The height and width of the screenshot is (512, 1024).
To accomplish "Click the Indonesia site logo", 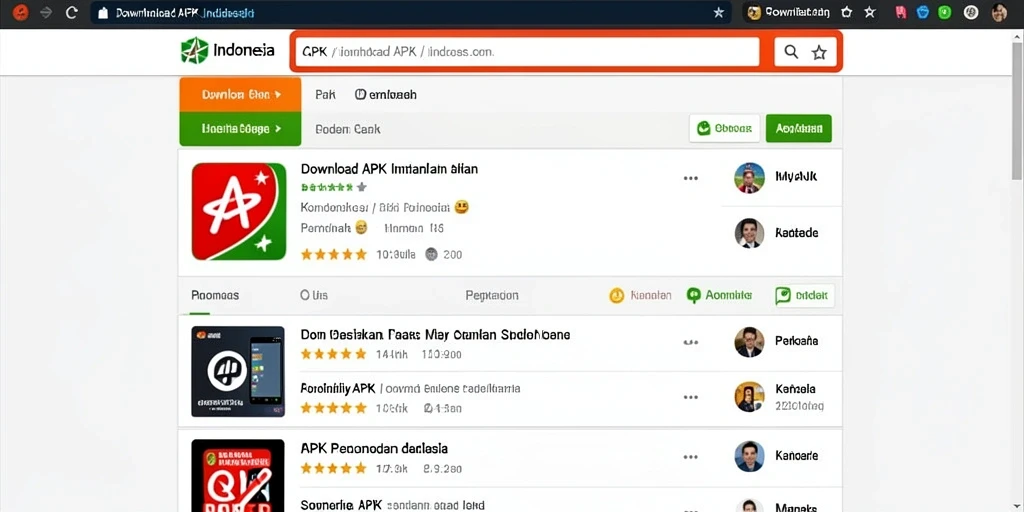I will 227,51.
